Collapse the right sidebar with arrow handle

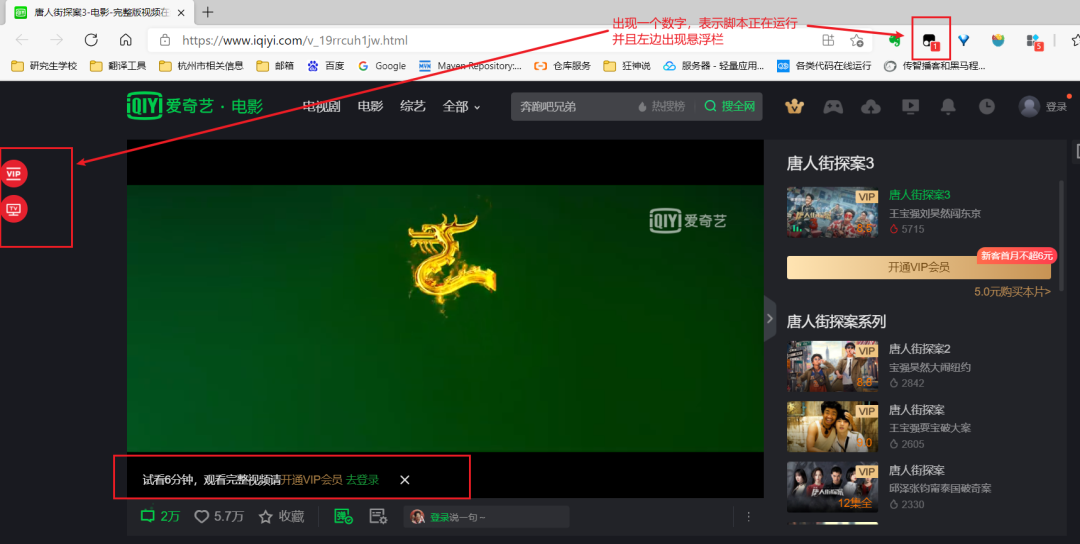[x=770, y=317]
